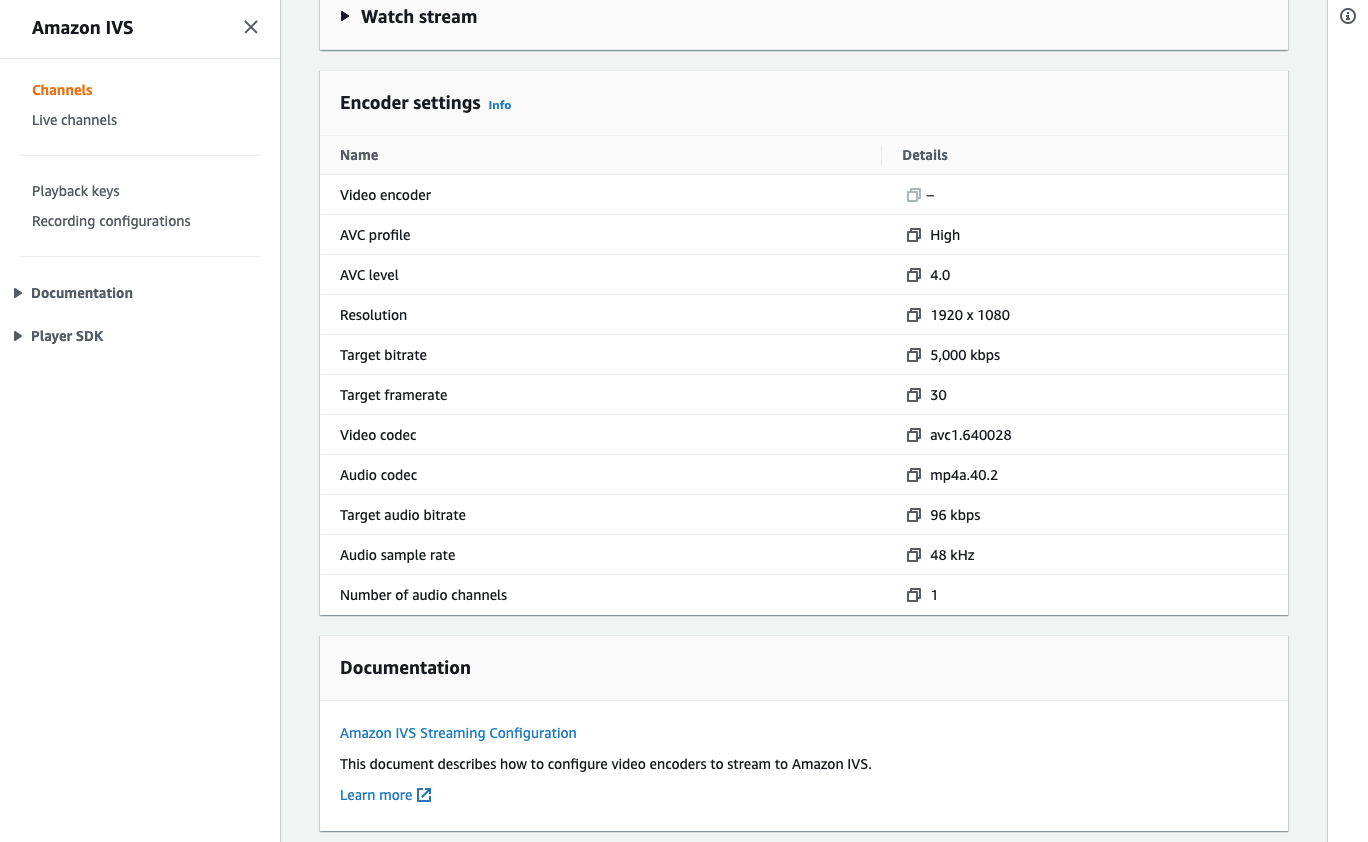The image size is (1368, 842).
Task: Click the external link icon beside Learn more
Action: click(x=424, y=795)
